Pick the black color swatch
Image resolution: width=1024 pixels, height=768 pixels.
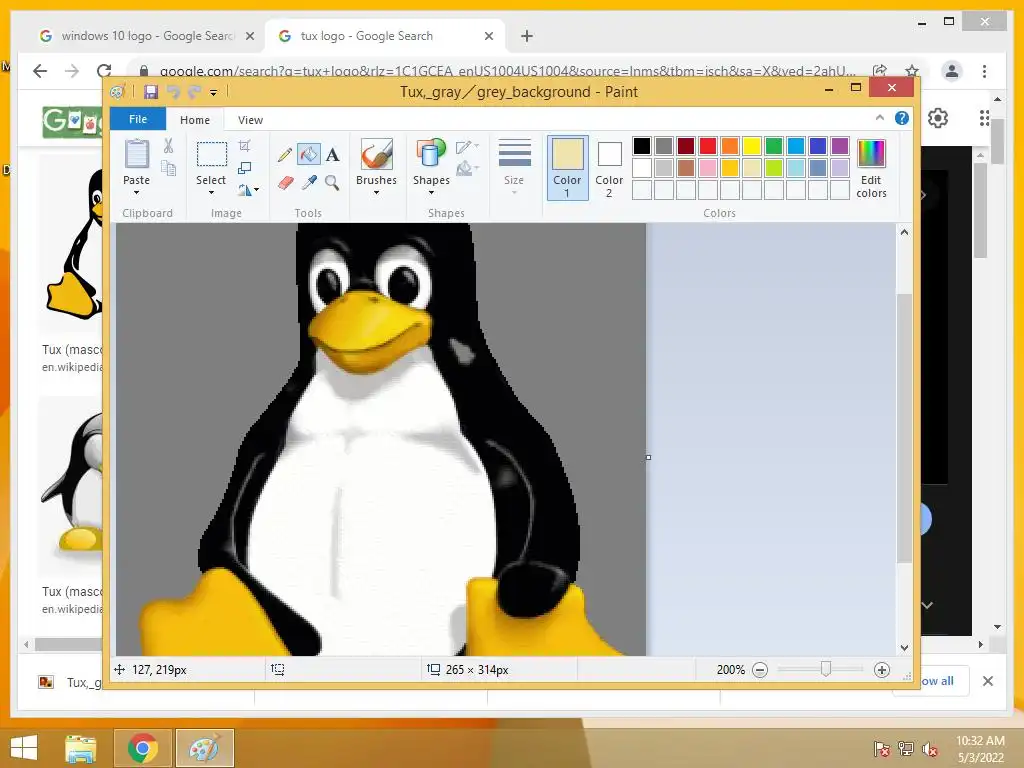(x=642, y=146)
